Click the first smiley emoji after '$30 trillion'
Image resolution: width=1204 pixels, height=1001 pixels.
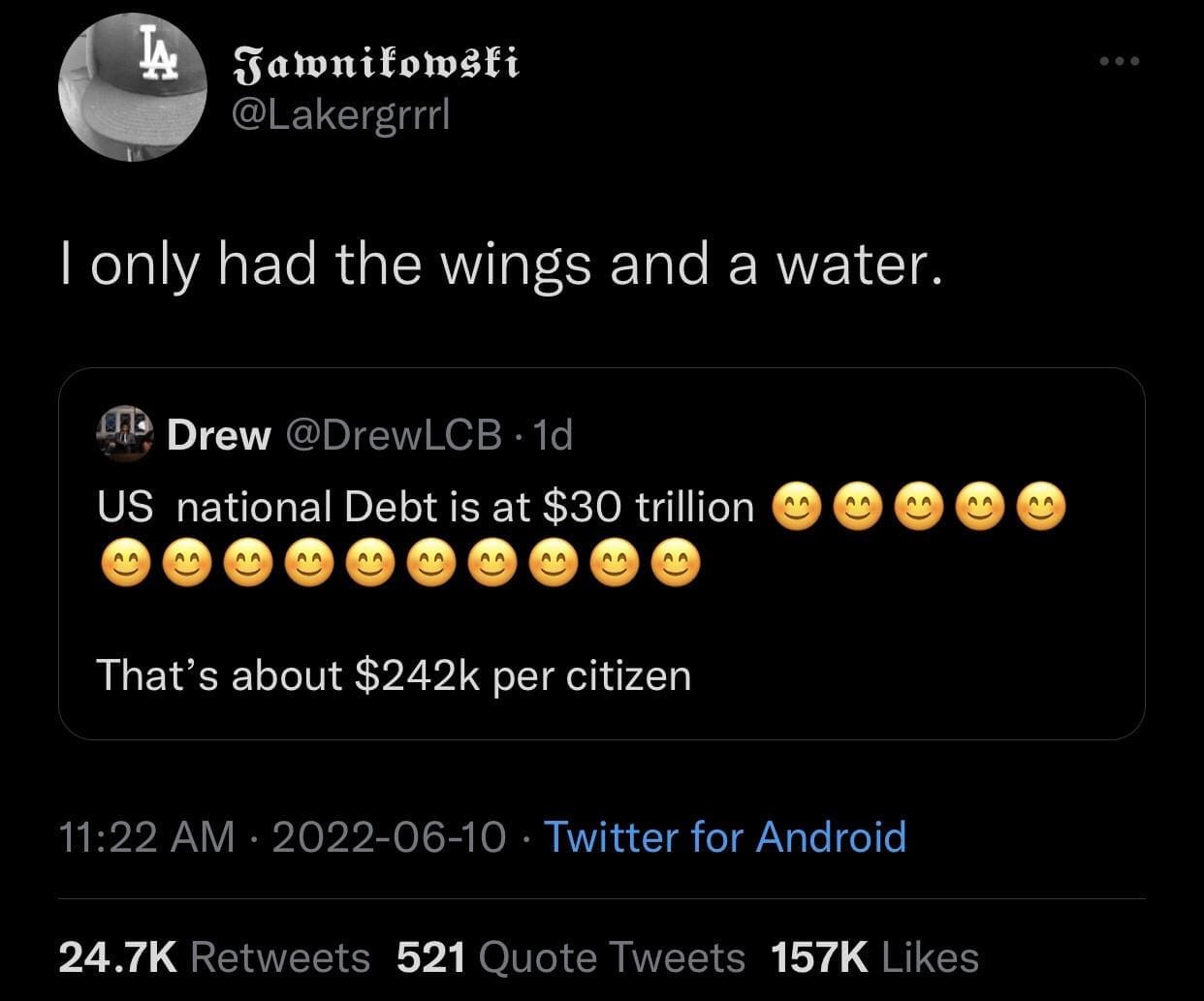coord(796,507)
